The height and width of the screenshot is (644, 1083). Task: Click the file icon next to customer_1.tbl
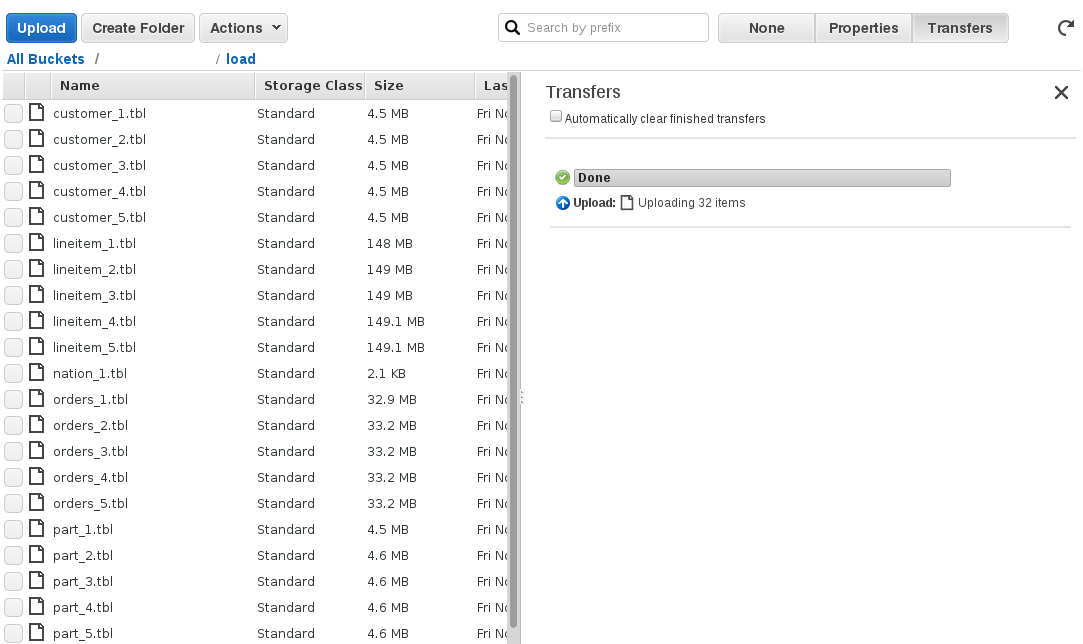[x=37, y=113]
